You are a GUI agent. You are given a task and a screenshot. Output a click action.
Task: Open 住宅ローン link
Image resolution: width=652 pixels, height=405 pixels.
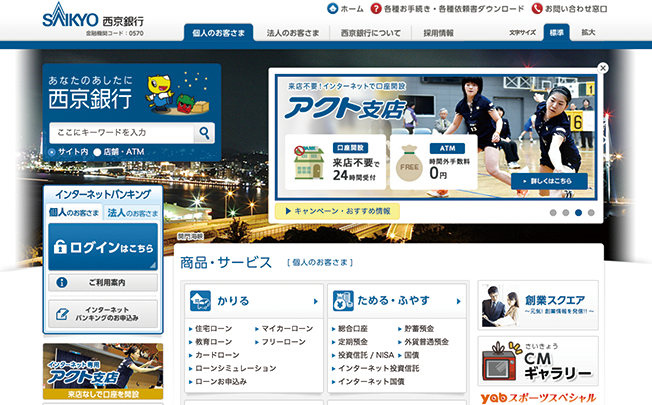pos(213,328)
